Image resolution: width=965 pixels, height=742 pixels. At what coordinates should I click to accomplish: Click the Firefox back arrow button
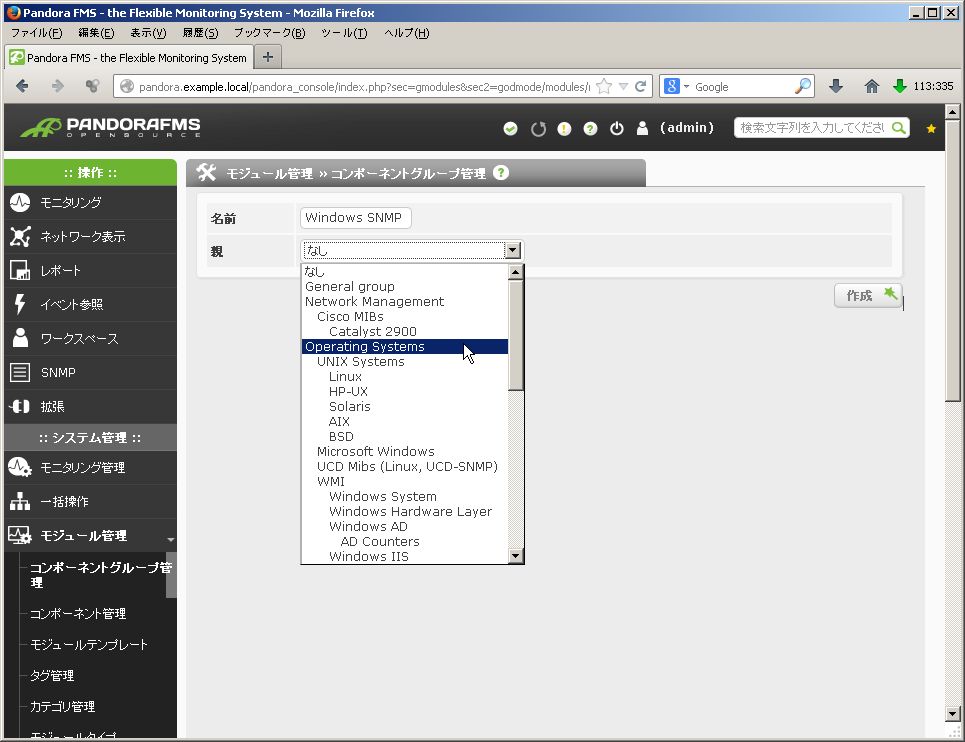(22, 86)
